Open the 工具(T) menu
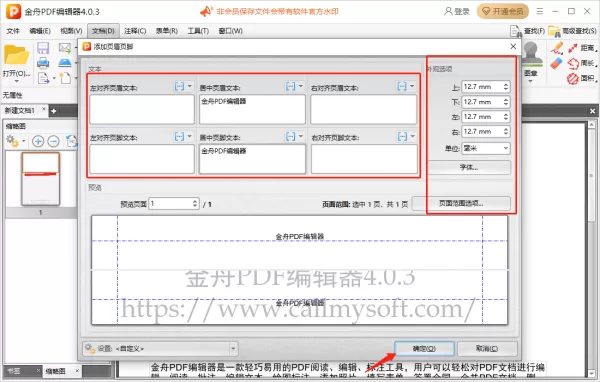600x382 pixels. (x=198, y=31)
